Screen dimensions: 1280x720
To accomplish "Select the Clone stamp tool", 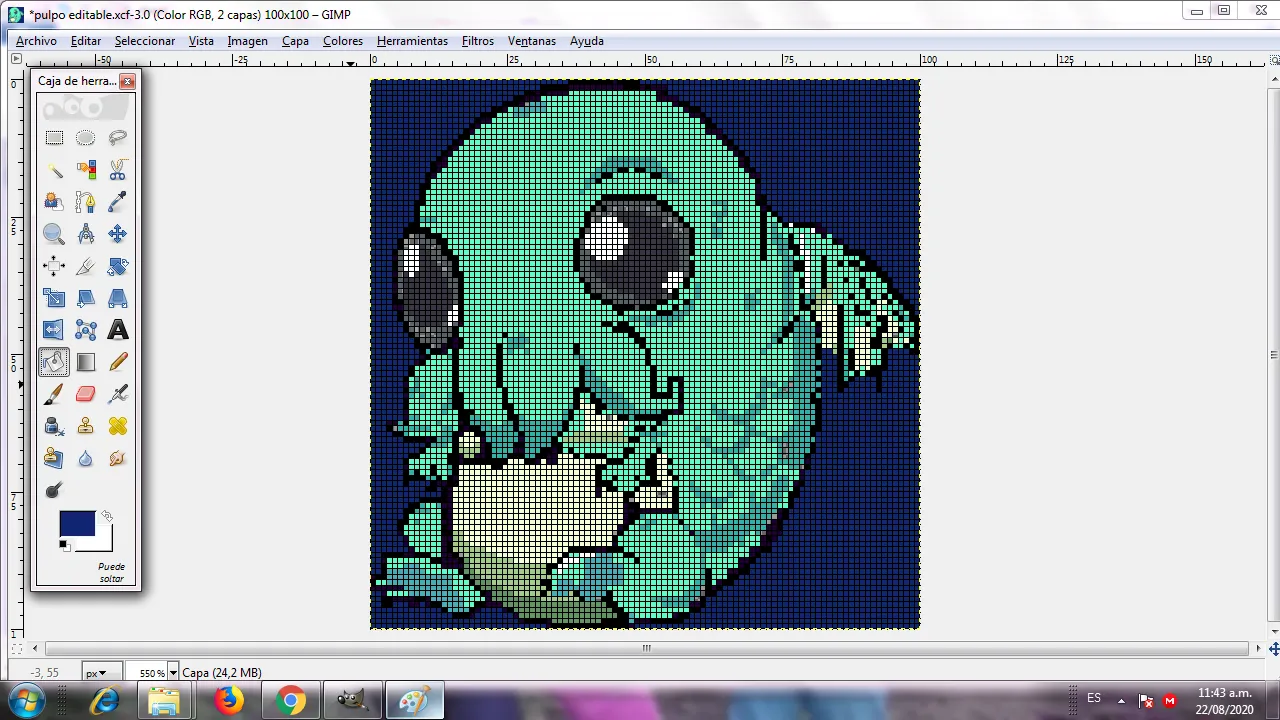I will click(86, 426).
